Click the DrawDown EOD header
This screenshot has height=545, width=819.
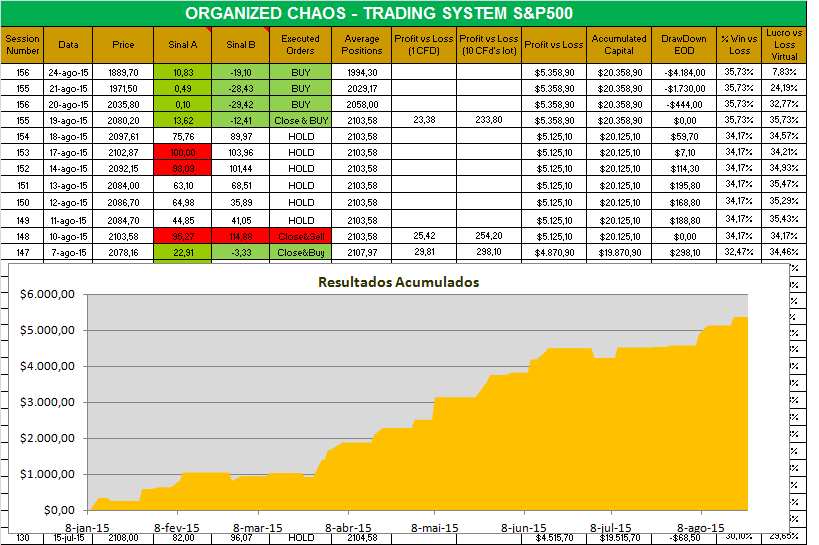click(x=684, y=45)
